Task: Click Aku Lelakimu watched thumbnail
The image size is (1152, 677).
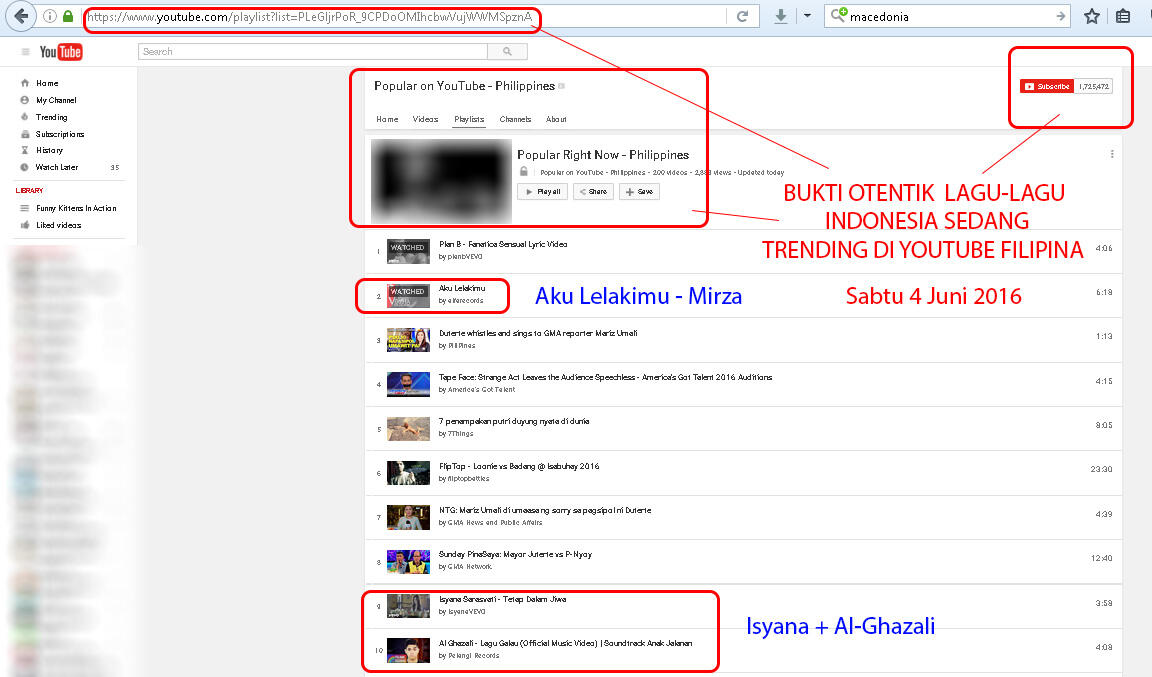Action: click(408, 295)
